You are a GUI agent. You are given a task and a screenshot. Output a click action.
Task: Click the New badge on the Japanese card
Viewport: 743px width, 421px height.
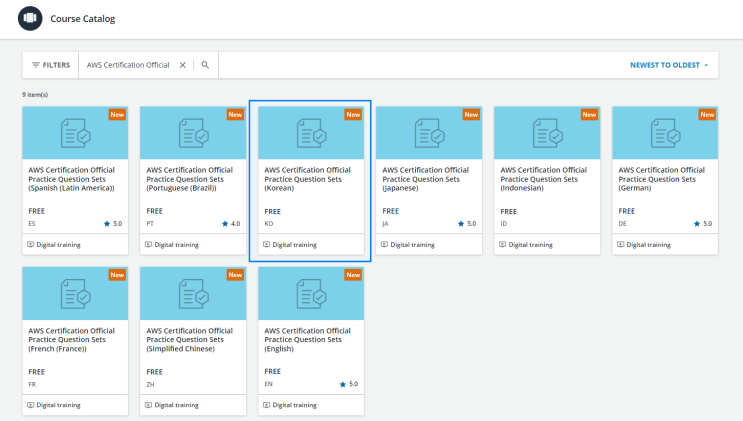[471, 115]
